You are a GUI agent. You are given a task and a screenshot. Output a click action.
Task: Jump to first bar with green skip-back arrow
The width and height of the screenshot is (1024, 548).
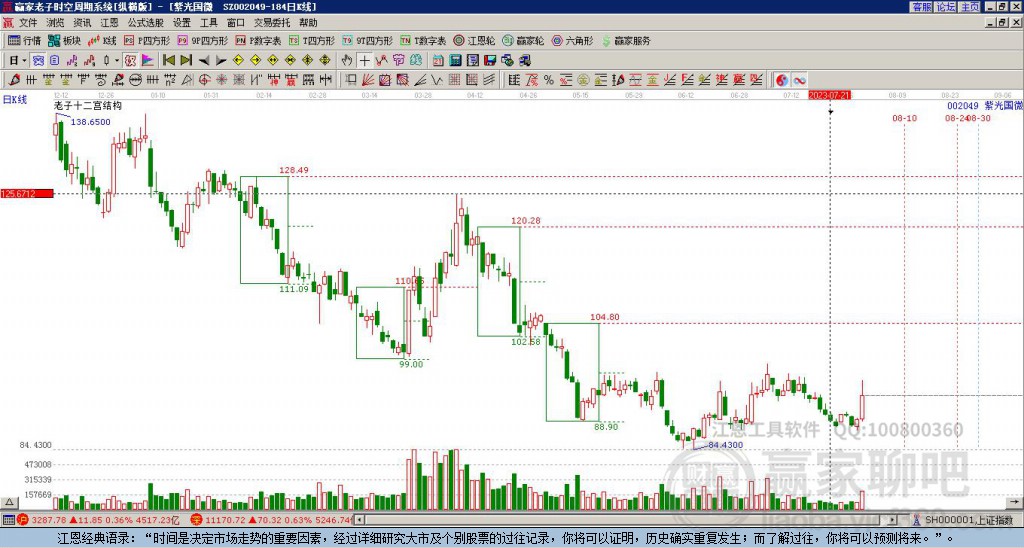(168, 61)
